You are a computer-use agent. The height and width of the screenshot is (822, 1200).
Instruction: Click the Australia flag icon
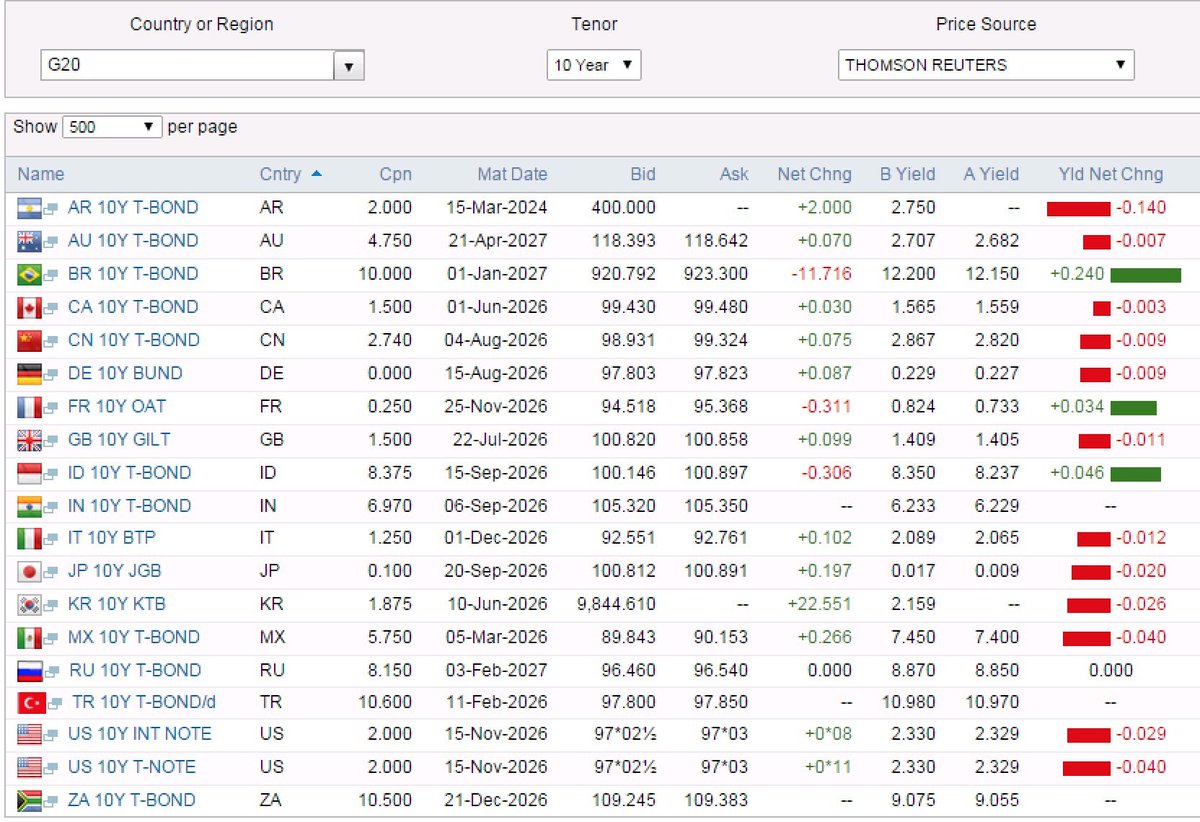click(x=29, y=241)
